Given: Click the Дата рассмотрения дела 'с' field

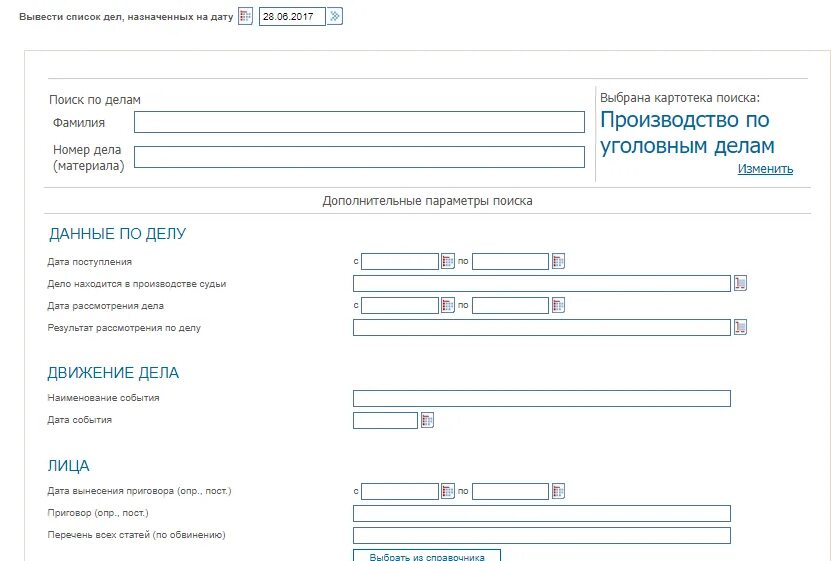Looking at the screenshot, I should (400, 305).
